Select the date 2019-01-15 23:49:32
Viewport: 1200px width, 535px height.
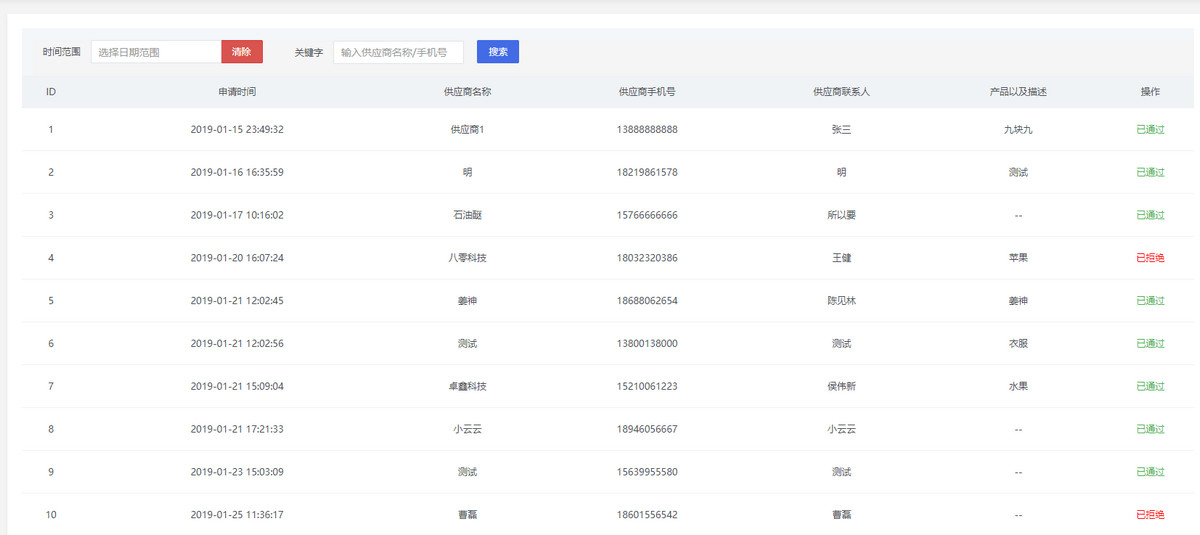(237, 130)
